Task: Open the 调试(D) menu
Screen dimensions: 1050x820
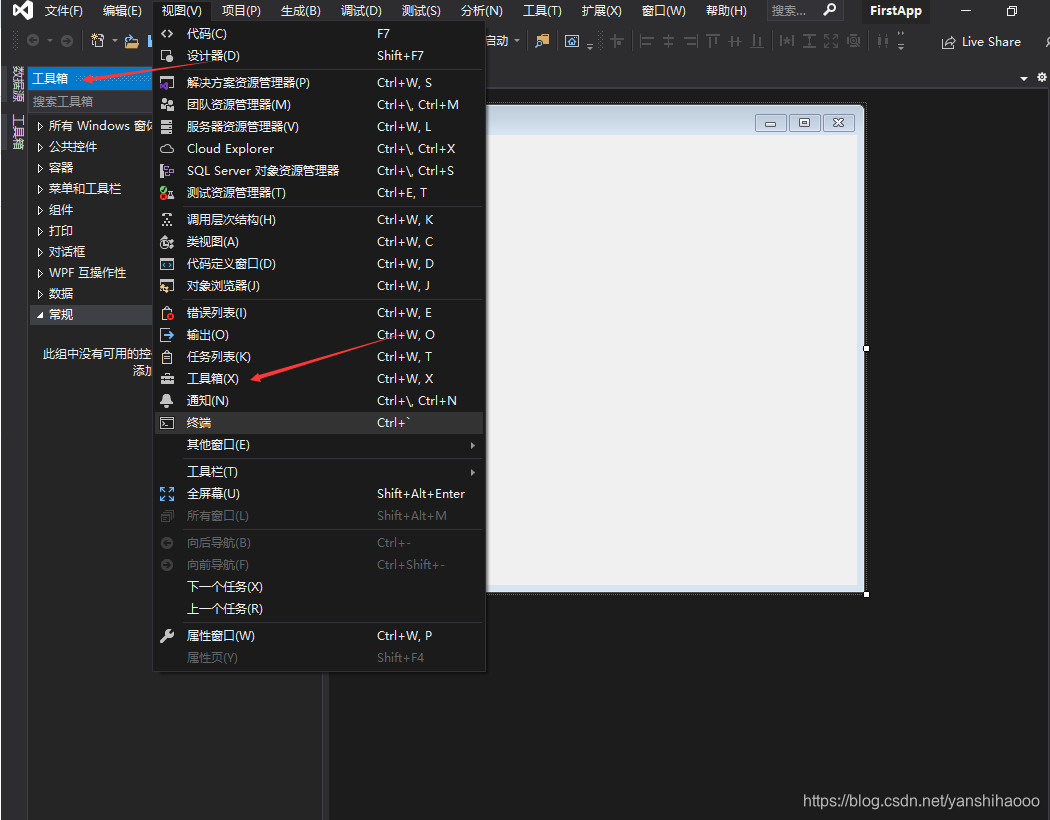Action: (x=361, y=11)
